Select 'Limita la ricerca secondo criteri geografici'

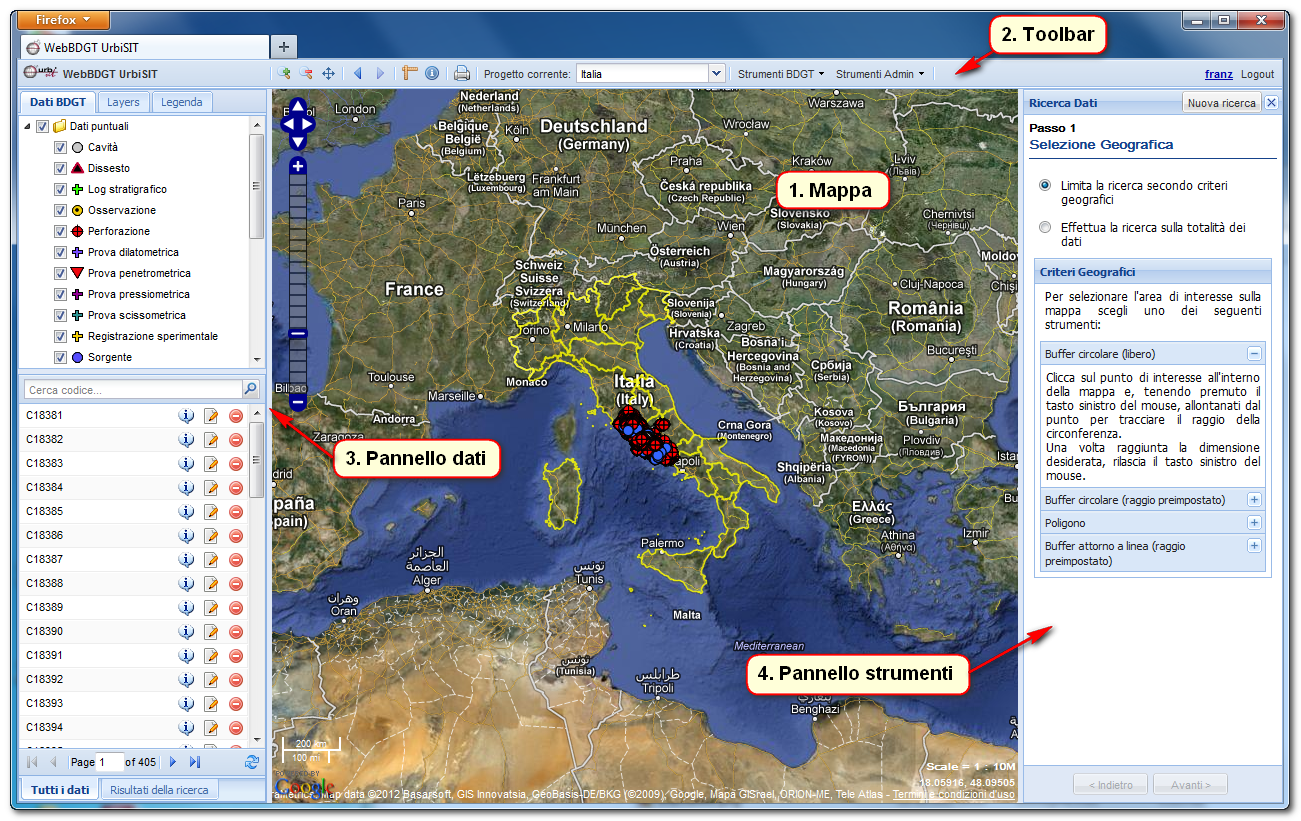coord(1045,186)
